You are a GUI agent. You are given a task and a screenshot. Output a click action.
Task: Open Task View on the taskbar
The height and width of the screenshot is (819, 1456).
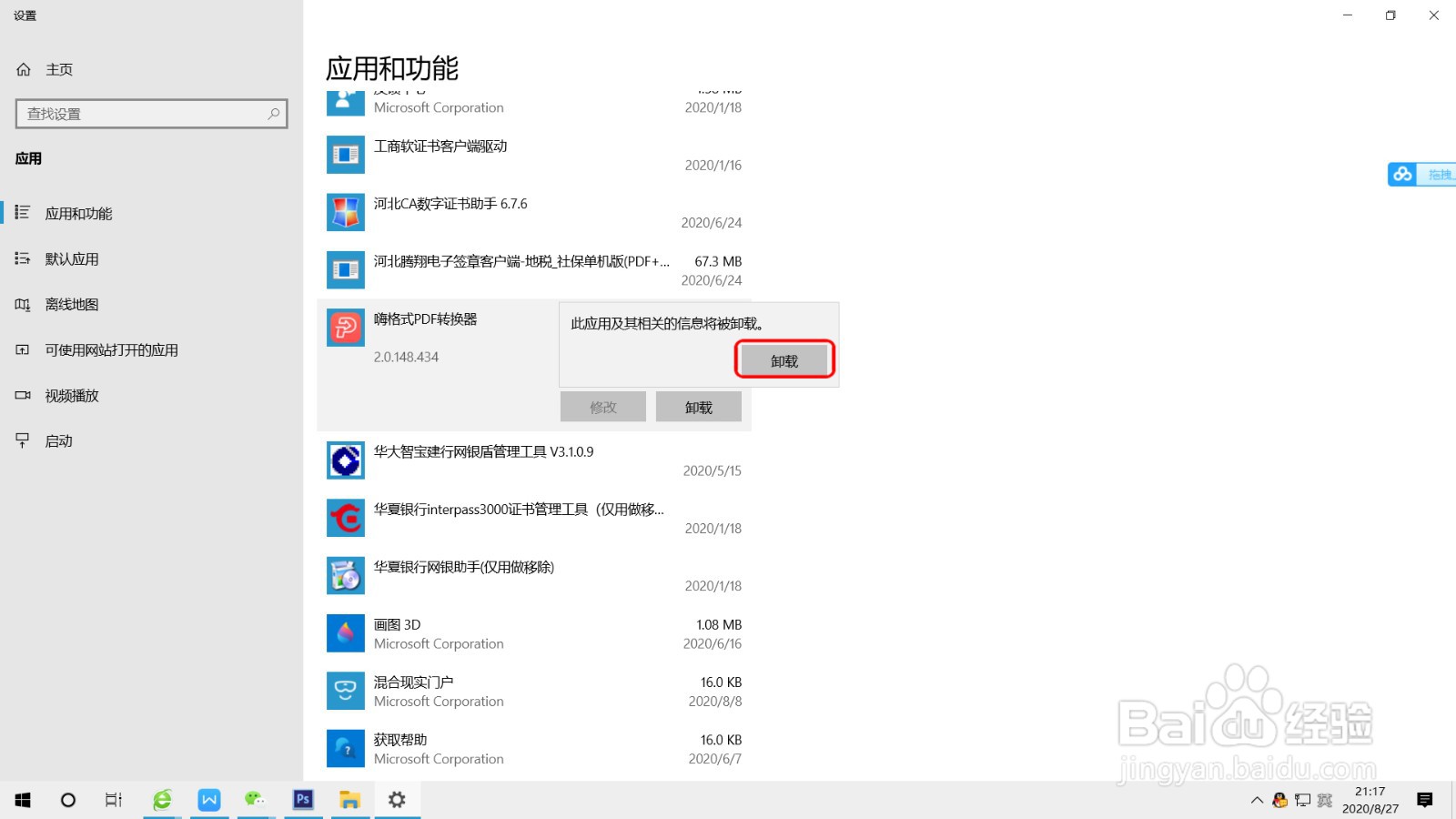(x=114, y=800)
